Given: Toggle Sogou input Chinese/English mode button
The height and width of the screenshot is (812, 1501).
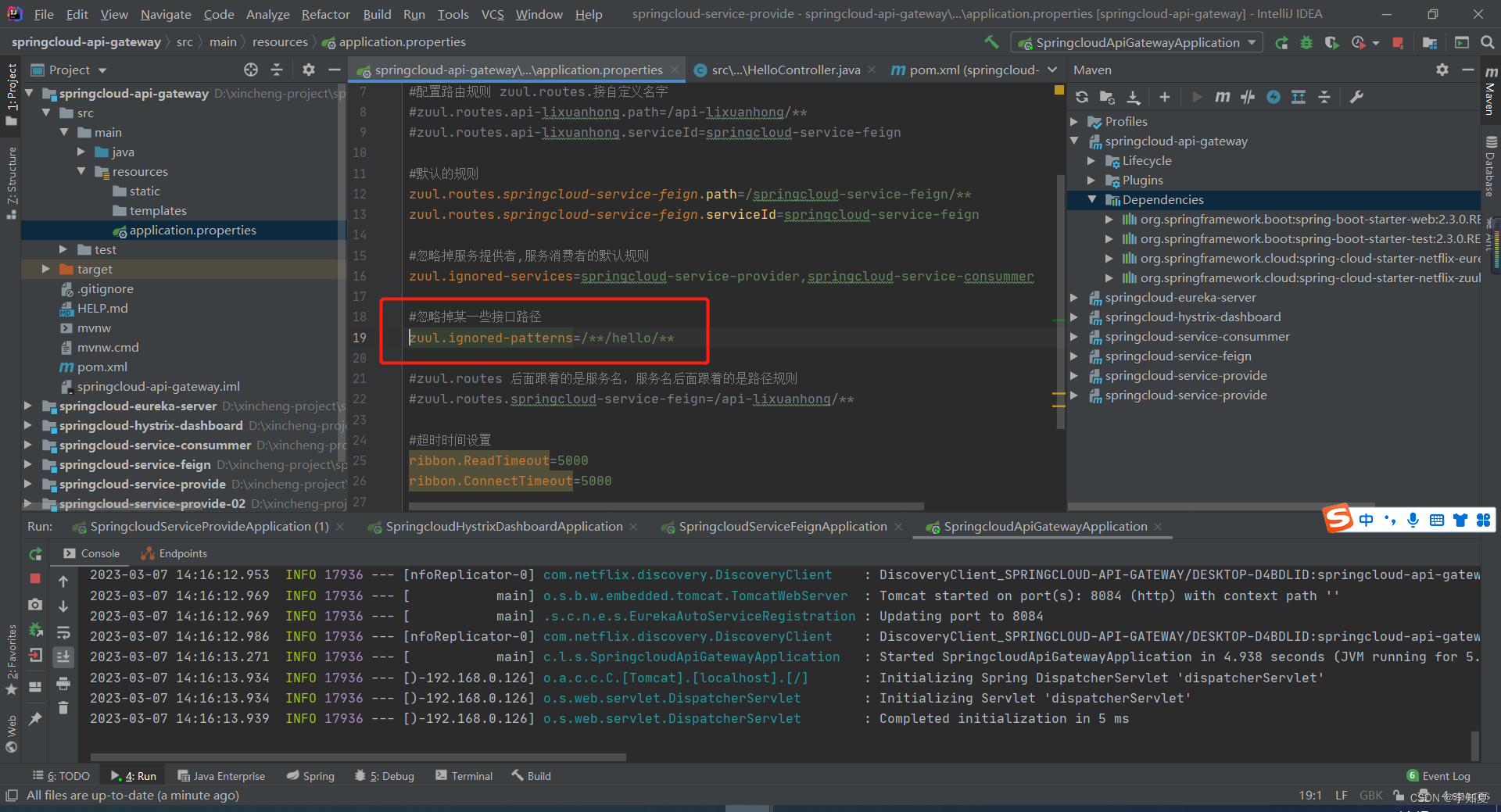Looking at the screenshot, I should [1366, 520].
